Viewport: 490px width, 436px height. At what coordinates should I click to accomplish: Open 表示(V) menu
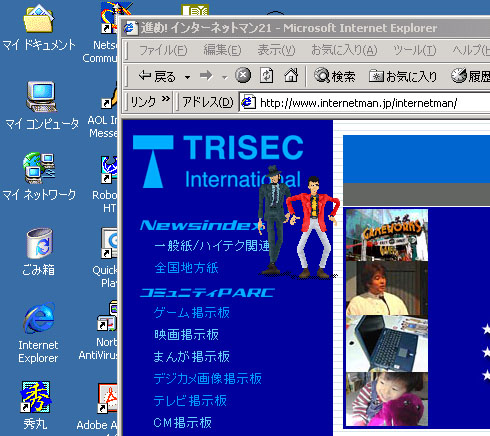tap(276, 50)
